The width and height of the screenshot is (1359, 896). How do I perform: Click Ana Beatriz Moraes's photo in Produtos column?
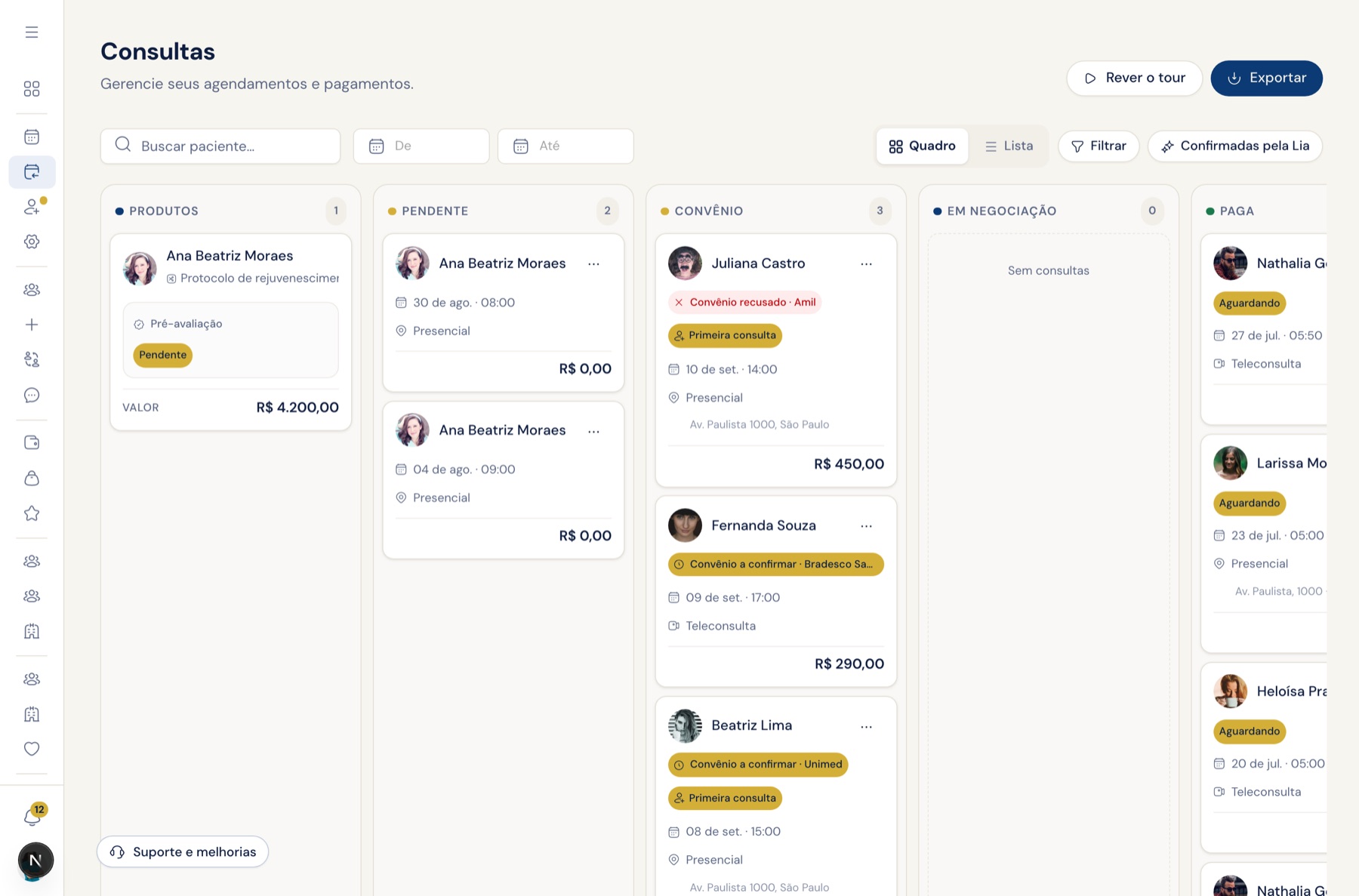[140, 268]
